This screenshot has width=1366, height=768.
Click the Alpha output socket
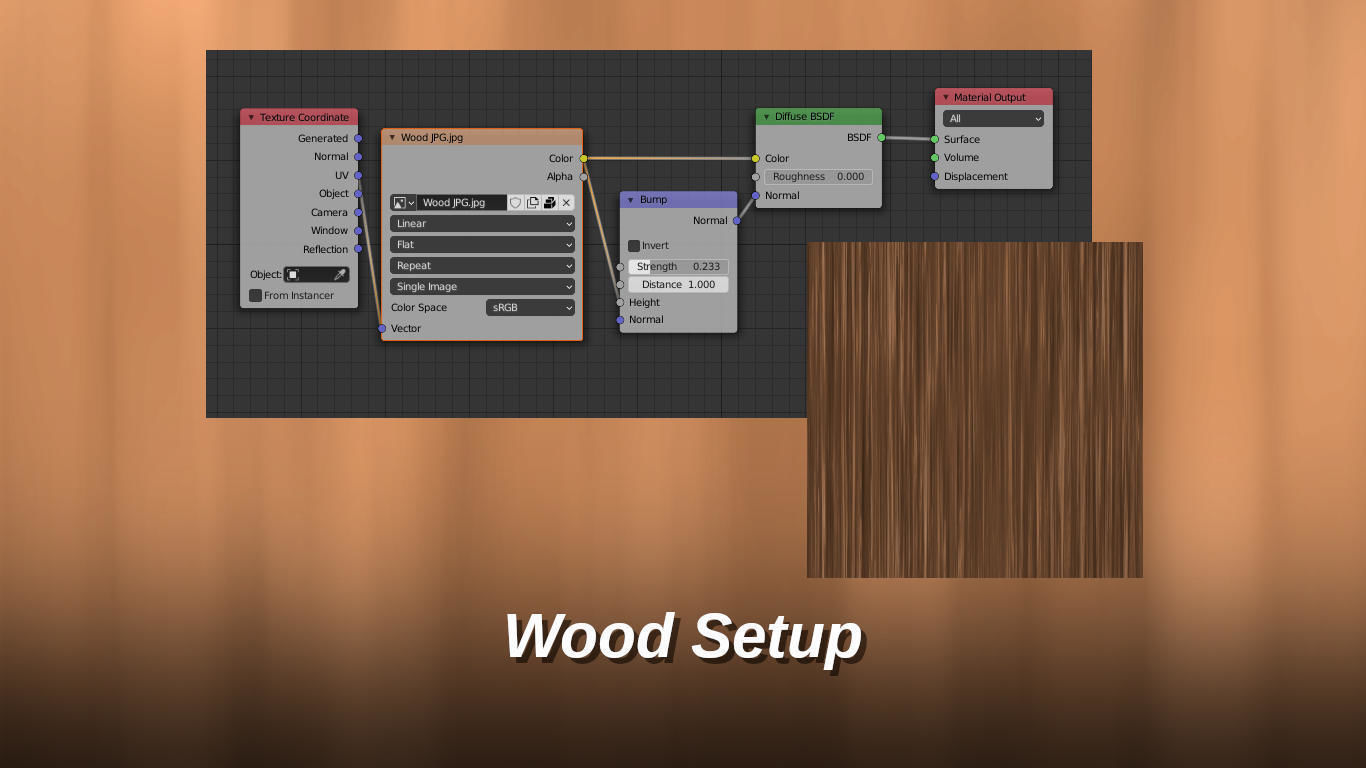[x=584, y=177]
